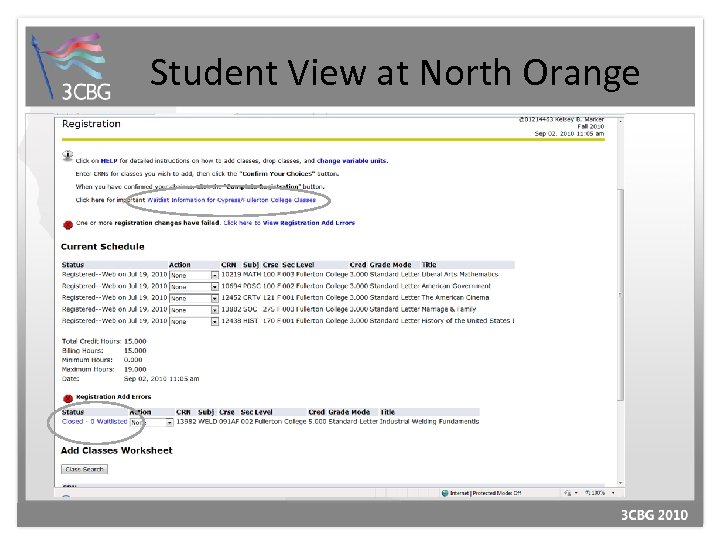Click the 3CBG flag logo

pos(71,67)
